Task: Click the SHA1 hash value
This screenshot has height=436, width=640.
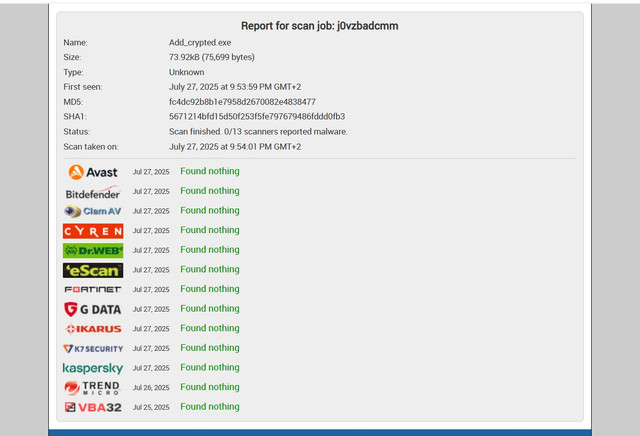Action: (x=257, y=117)
